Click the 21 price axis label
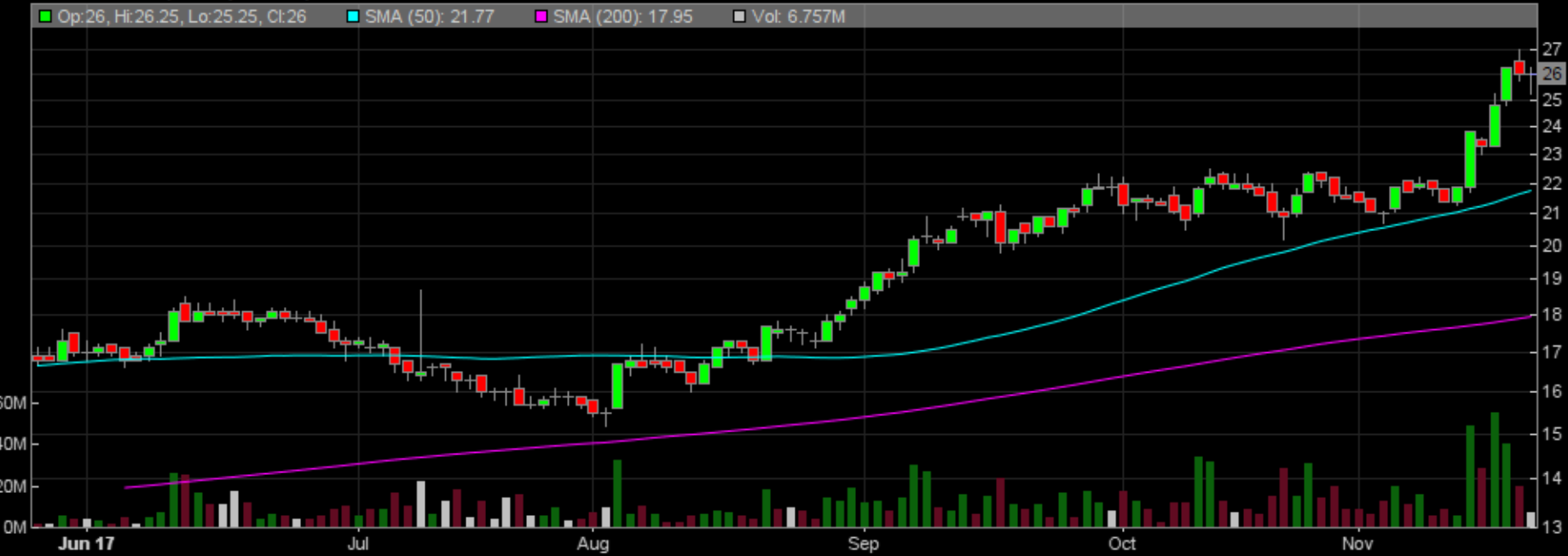Screen dimensions: 1568x556 click(x=1552, y=213)
